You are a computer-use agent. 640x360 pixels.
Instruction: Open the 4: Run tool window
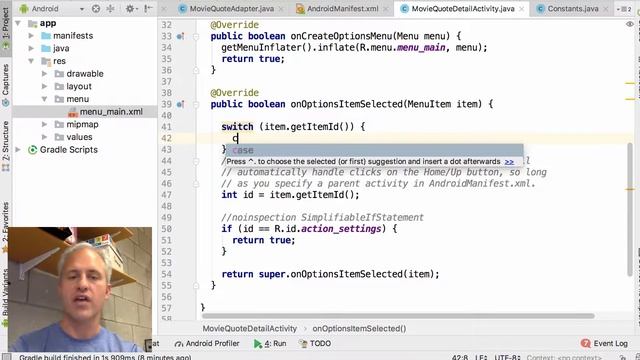[270, 344]
